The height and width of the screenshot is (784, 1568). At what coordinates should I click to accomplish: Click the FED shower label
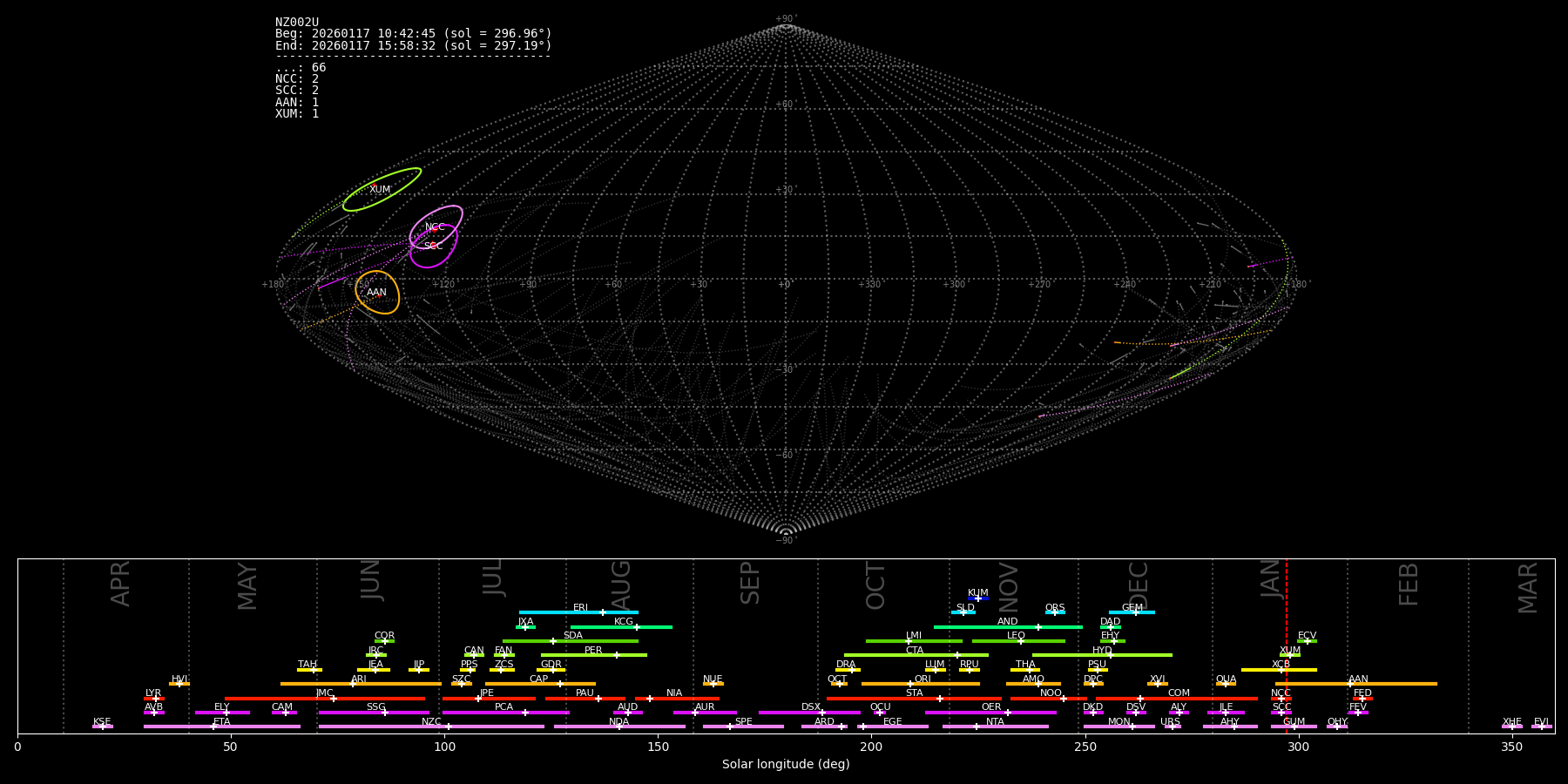click(1362, 693)
